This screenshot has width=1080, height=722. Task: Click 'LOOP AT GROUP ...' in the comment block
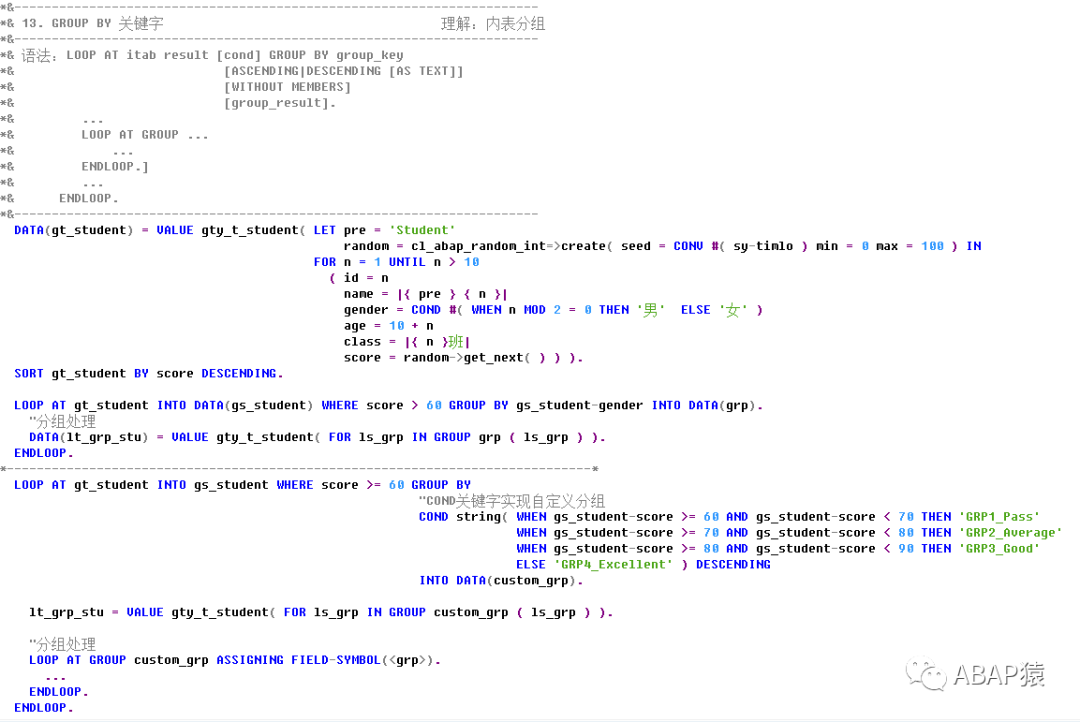click(145, 134)
